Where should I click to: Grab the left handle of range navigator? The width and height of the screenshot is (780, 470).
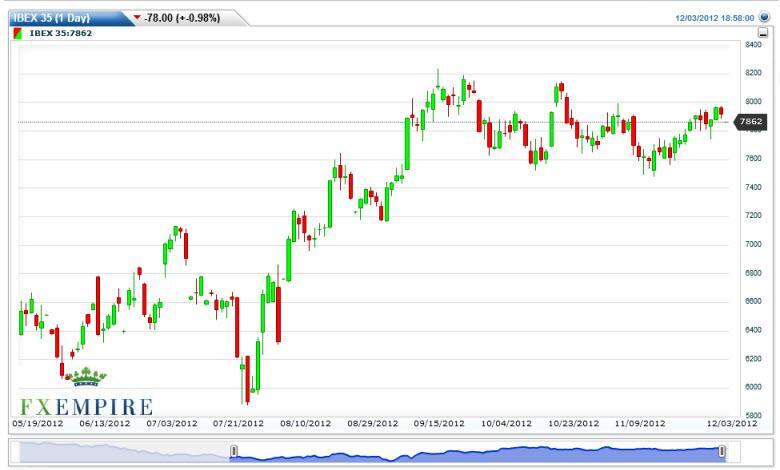(233, 452)
